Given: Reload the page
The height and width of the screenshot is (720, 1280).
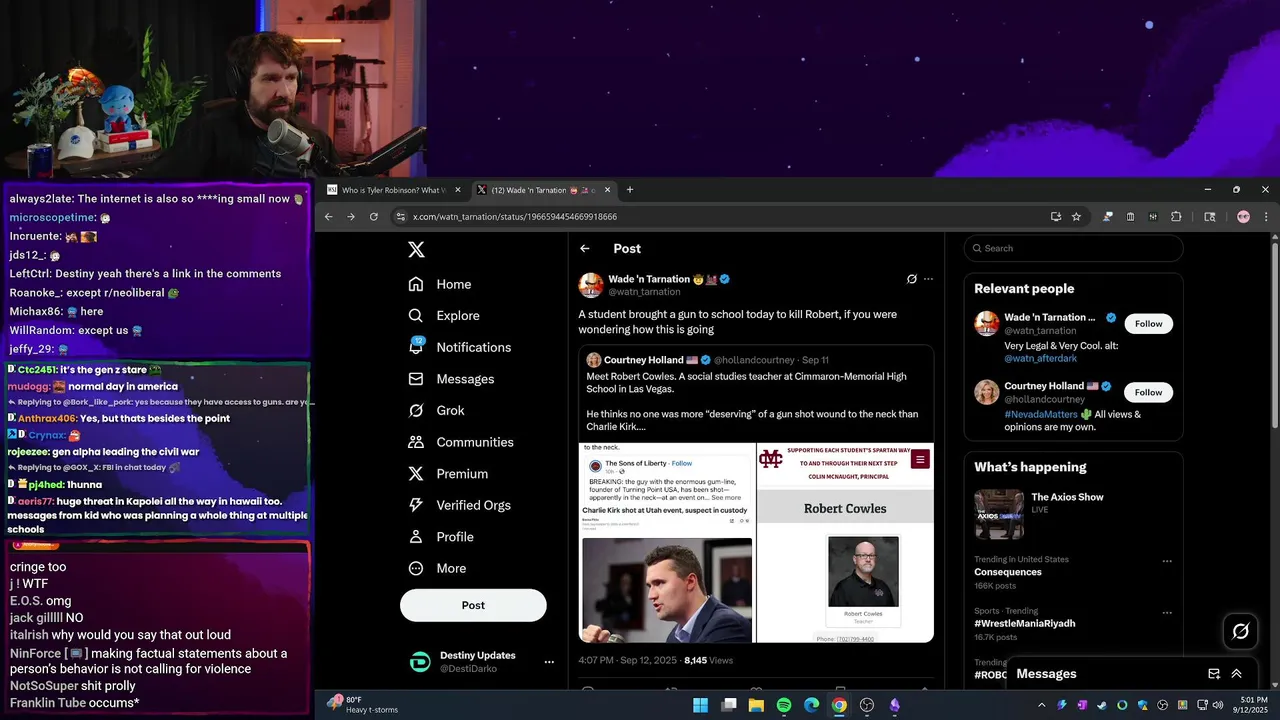Looking at the screenshot, I should tap(374, 216).
